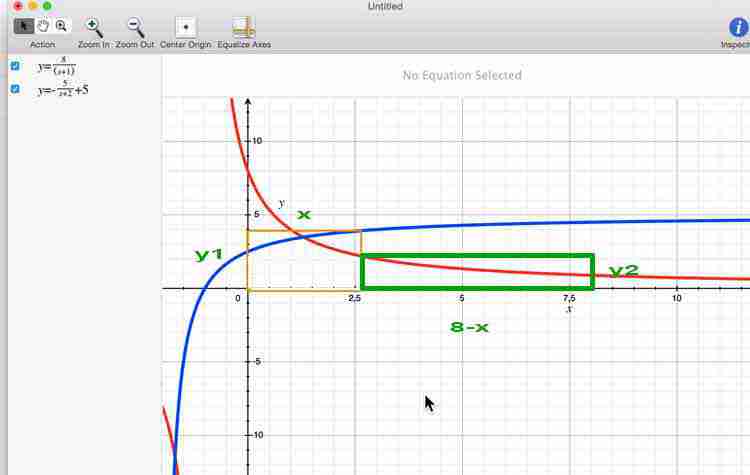Click the Zoom In toolbar icon
Image resolution: width=750 pixels, height=475 pixels.
click(94, 28)
